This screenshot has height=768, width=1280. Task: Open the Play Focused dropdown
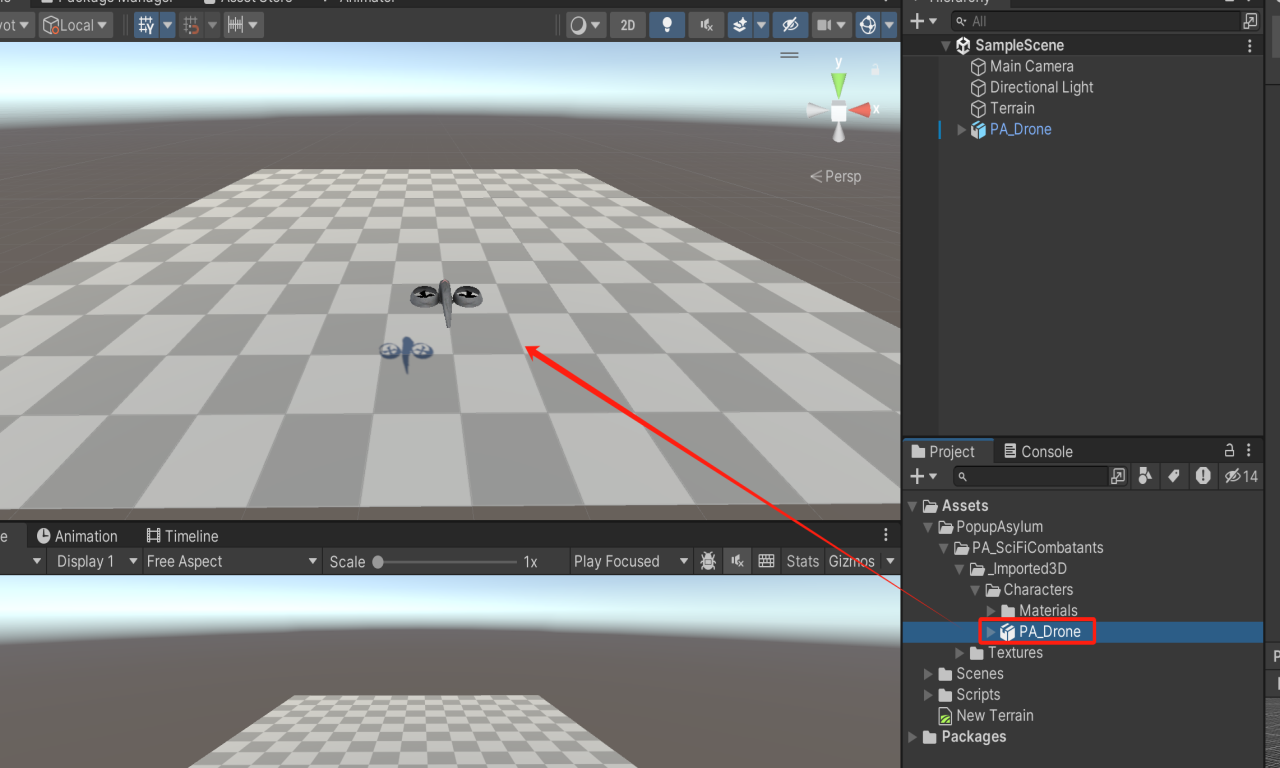pos(630,561)
